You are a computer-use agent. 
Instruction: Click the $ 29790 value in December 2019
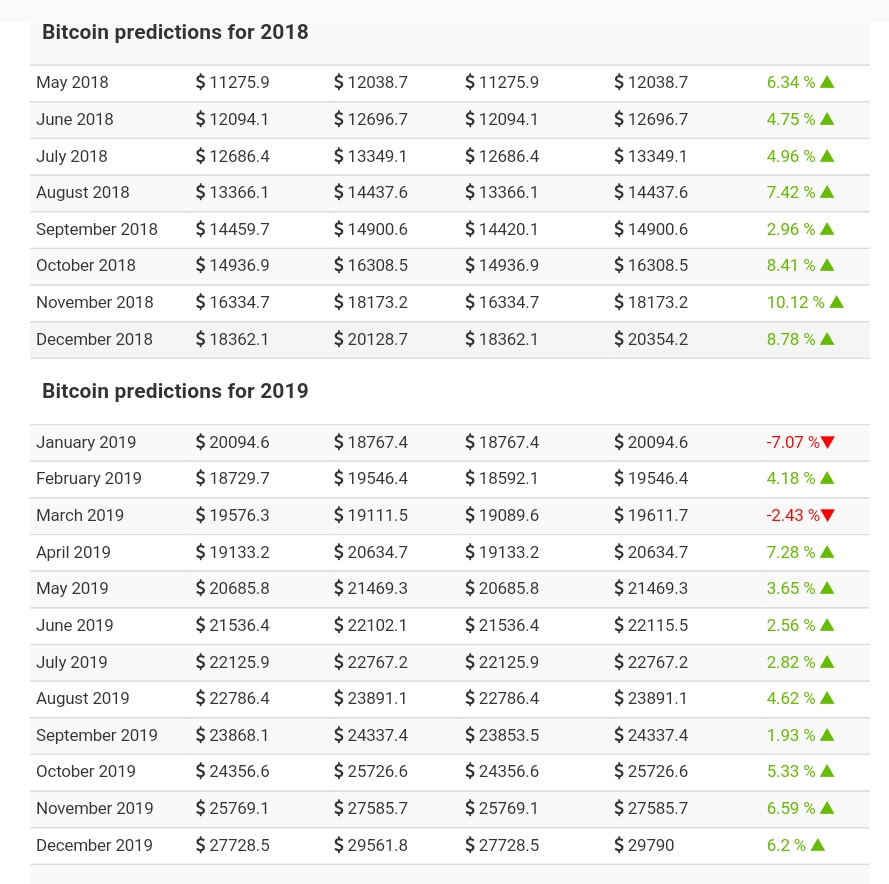[x=644, y=845]
